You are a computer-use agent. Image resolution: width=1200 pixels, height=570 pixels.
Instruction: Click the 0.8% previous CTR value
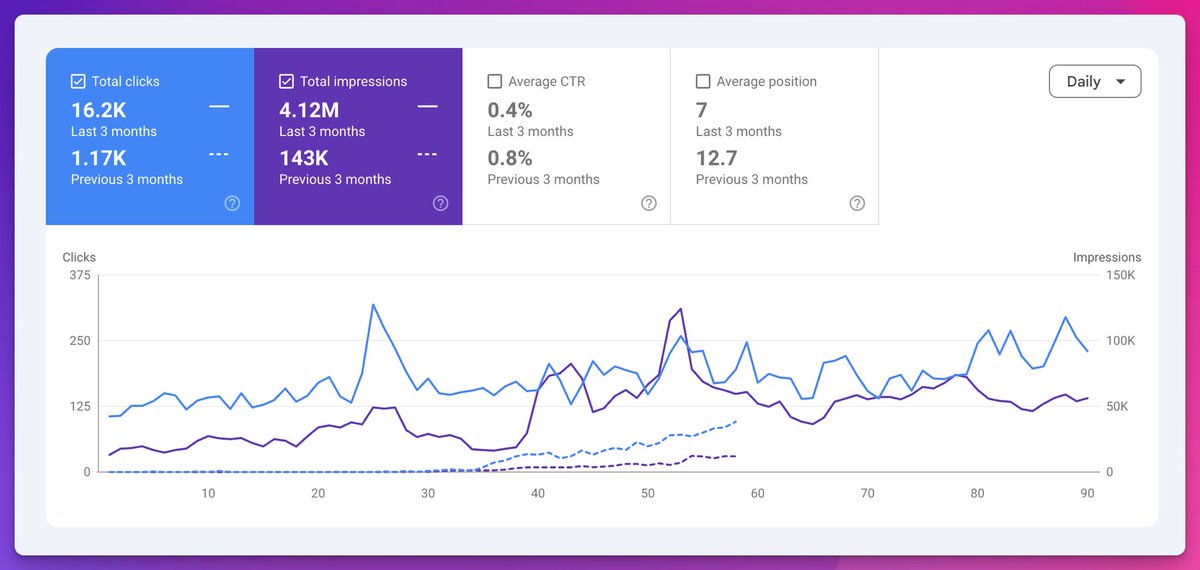[x=510, y=158]
